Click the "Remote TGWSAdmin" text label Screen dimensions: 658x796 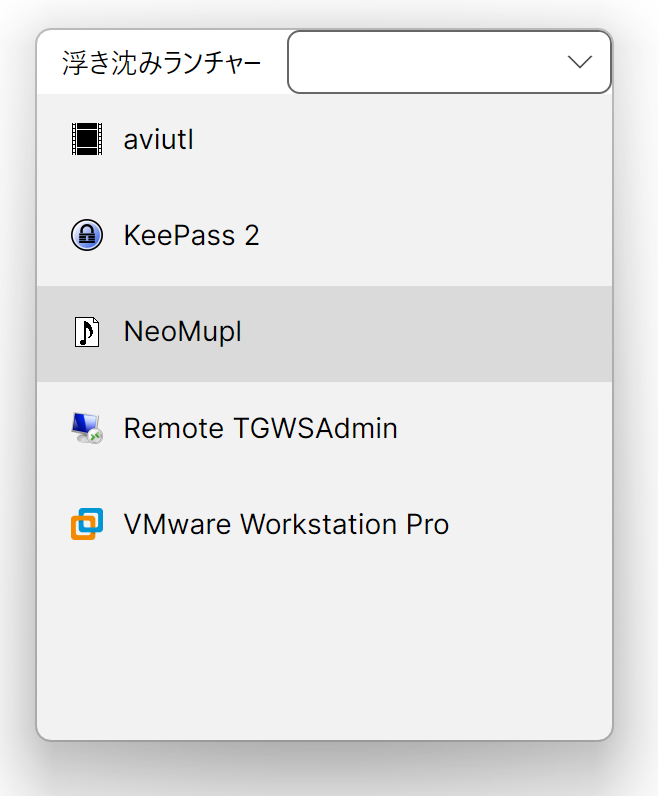click(260, 428)
